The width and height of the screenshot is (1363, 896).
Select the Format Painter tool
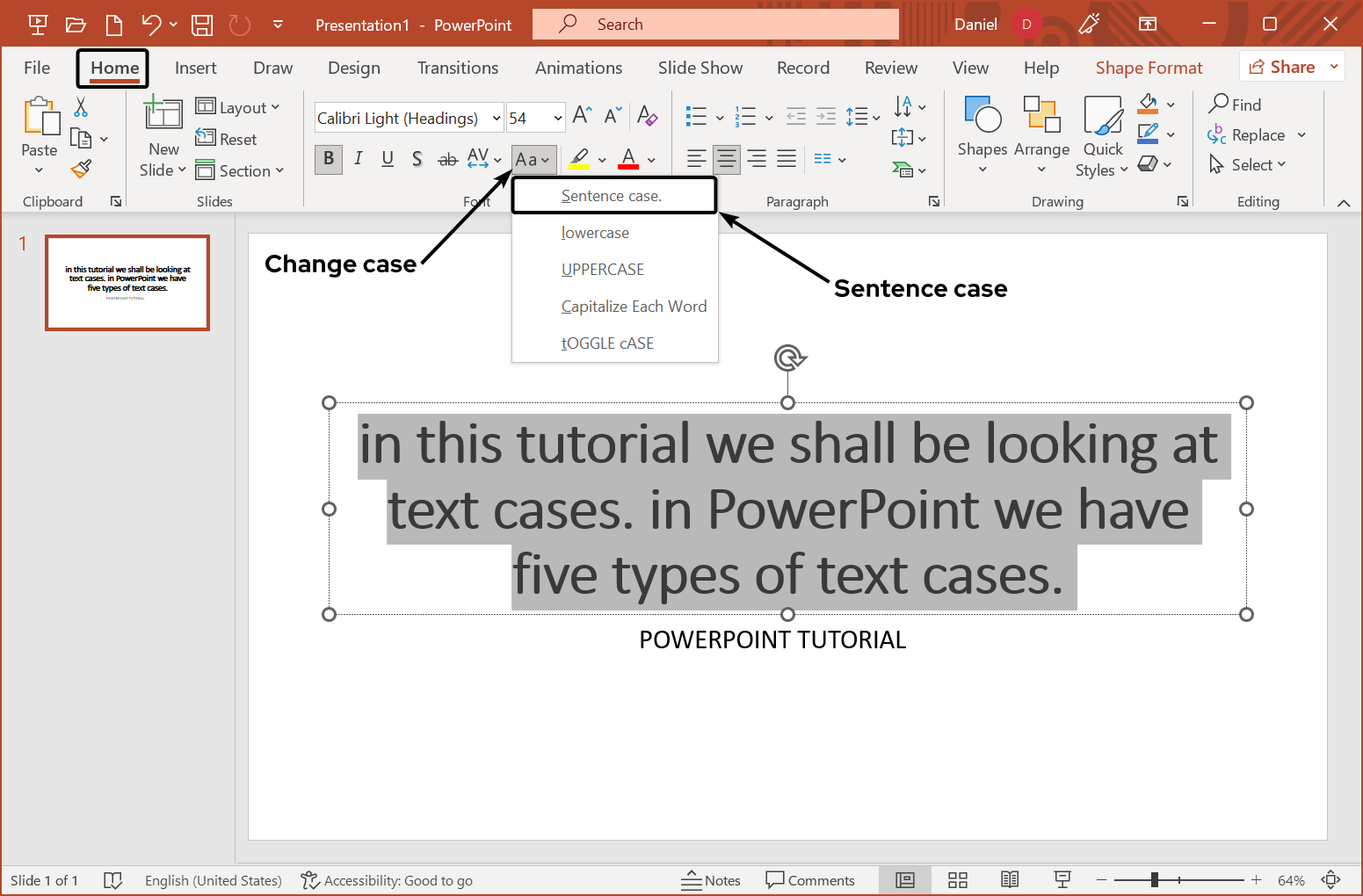click(80, 169)
